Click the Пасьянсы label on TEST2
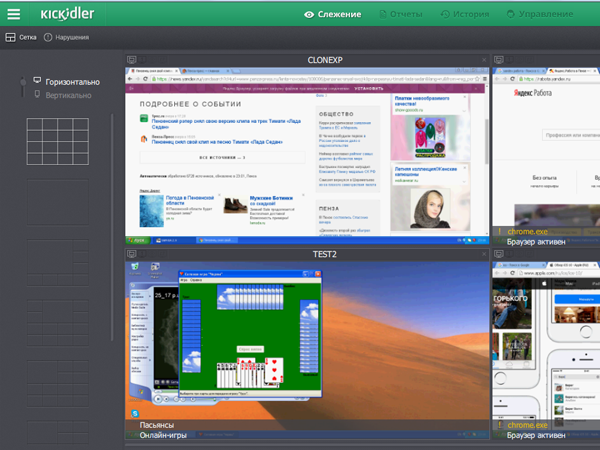Viewport: 600px width, 450px height. (157, 425)
